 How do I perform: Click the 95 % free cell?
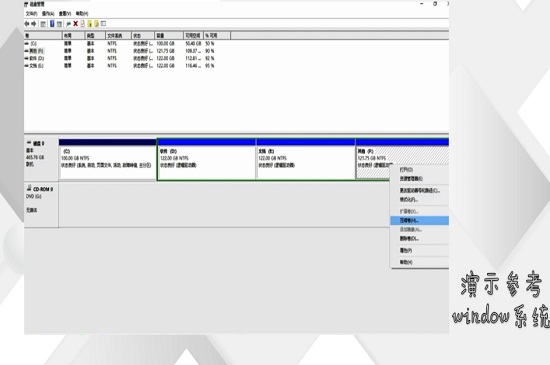(210, 66)
